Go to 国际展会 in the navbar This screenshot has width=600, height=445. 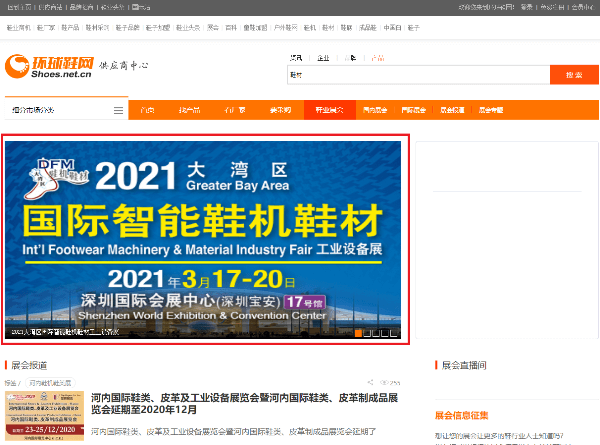pos(414,110)
